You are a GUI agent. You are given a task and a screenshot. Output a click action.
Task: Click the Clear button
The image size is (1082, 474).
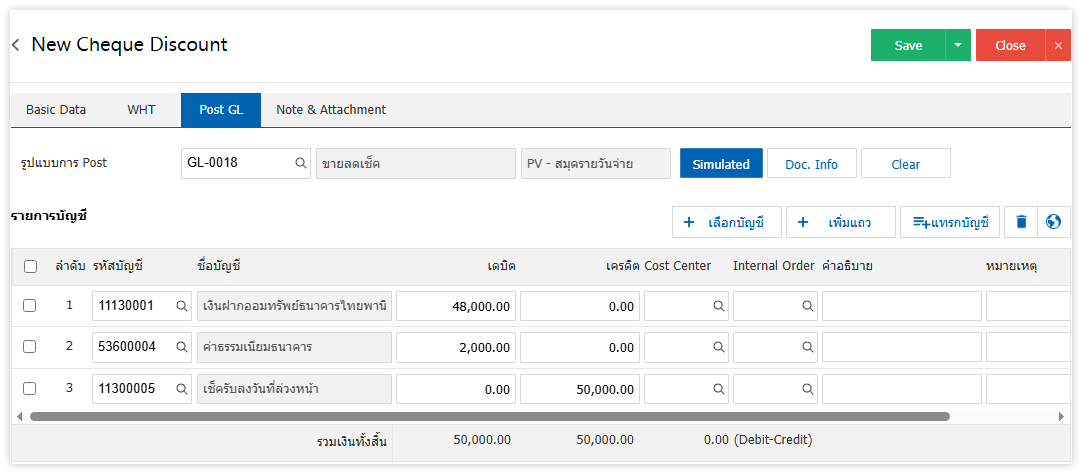(905, 164)
